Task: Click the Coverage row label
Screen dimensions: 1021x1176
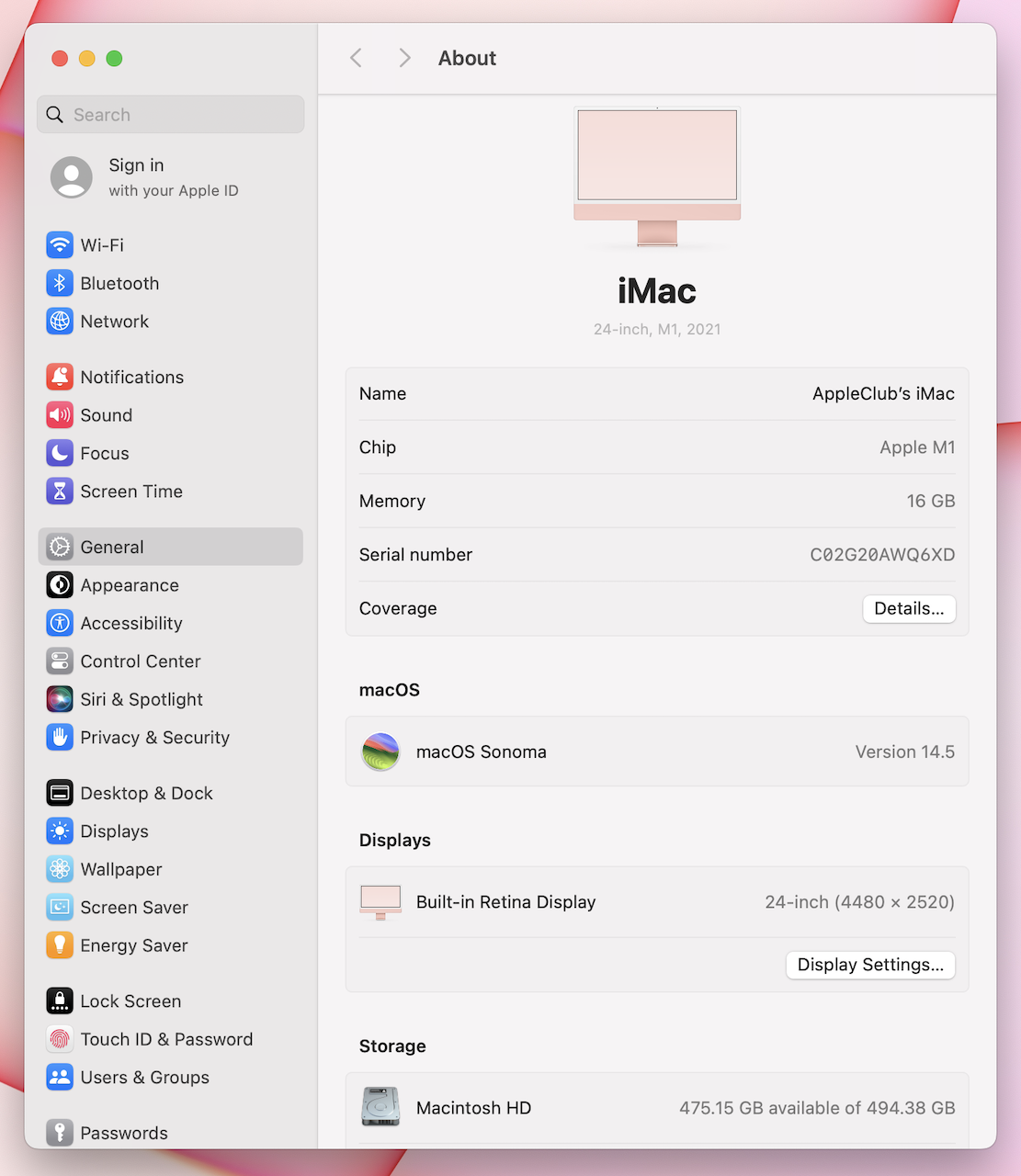Action: [x=398, y=608]
